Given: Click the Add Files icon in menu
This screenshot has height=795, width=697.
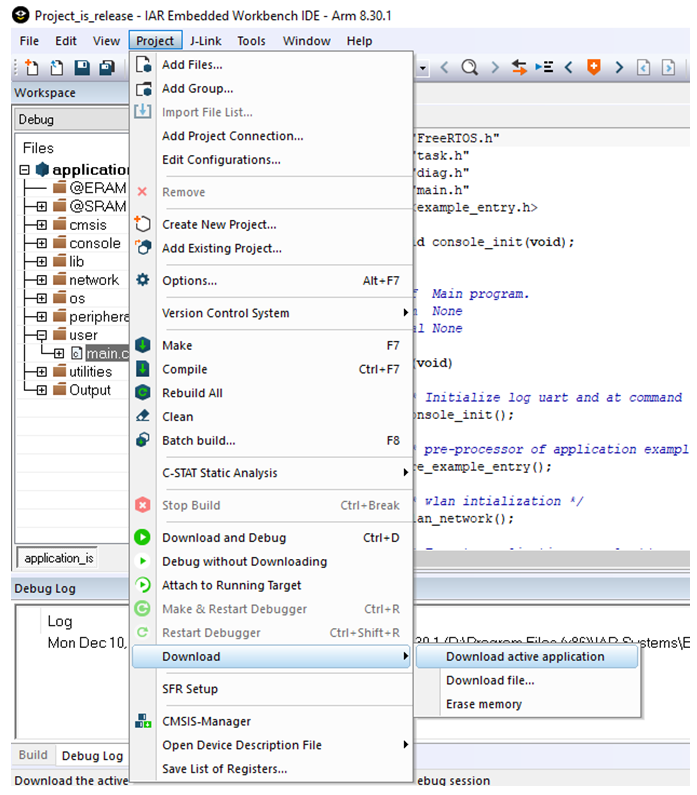Looking at the screenshot, I should [143, 64].
